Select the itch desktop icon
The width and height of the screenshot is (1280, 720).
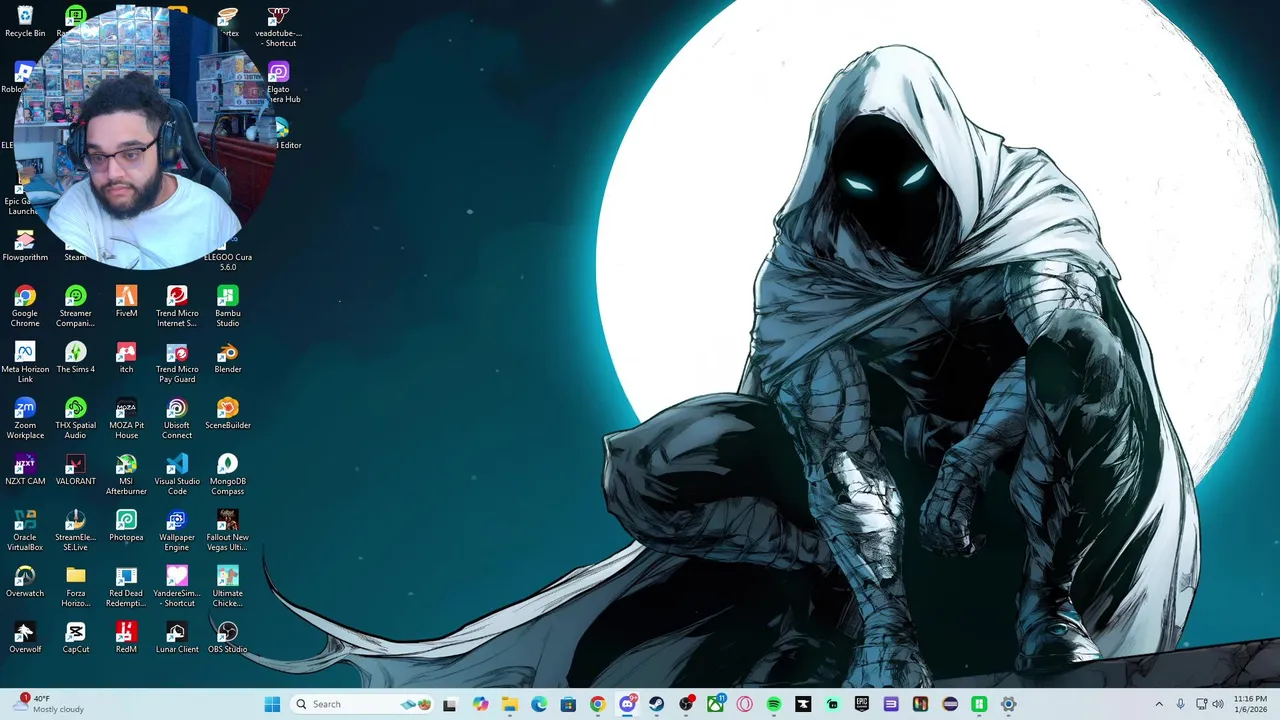click(126, 357)
